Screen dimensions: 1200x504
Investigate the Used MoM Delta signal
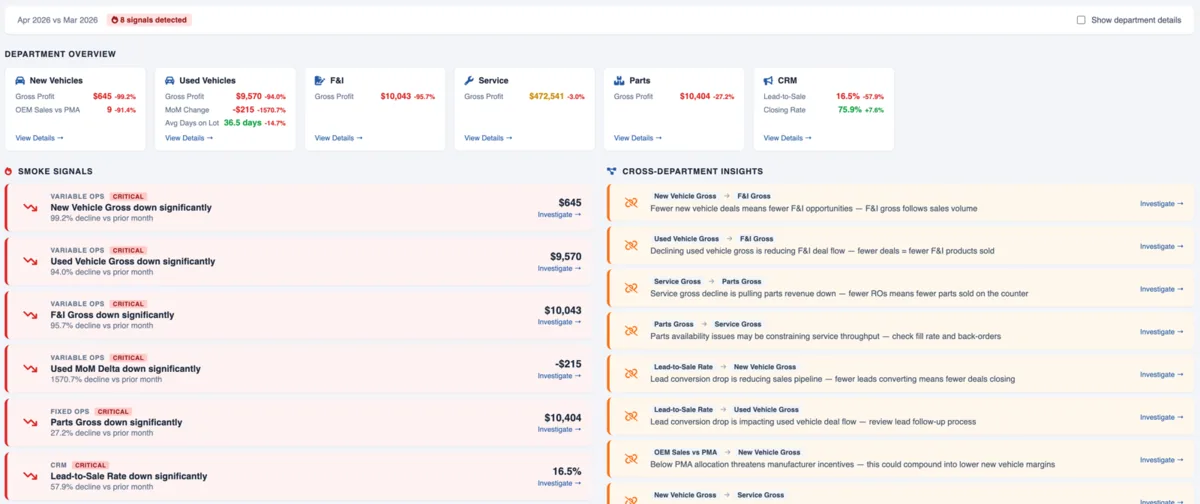click(x=558, y=376)
